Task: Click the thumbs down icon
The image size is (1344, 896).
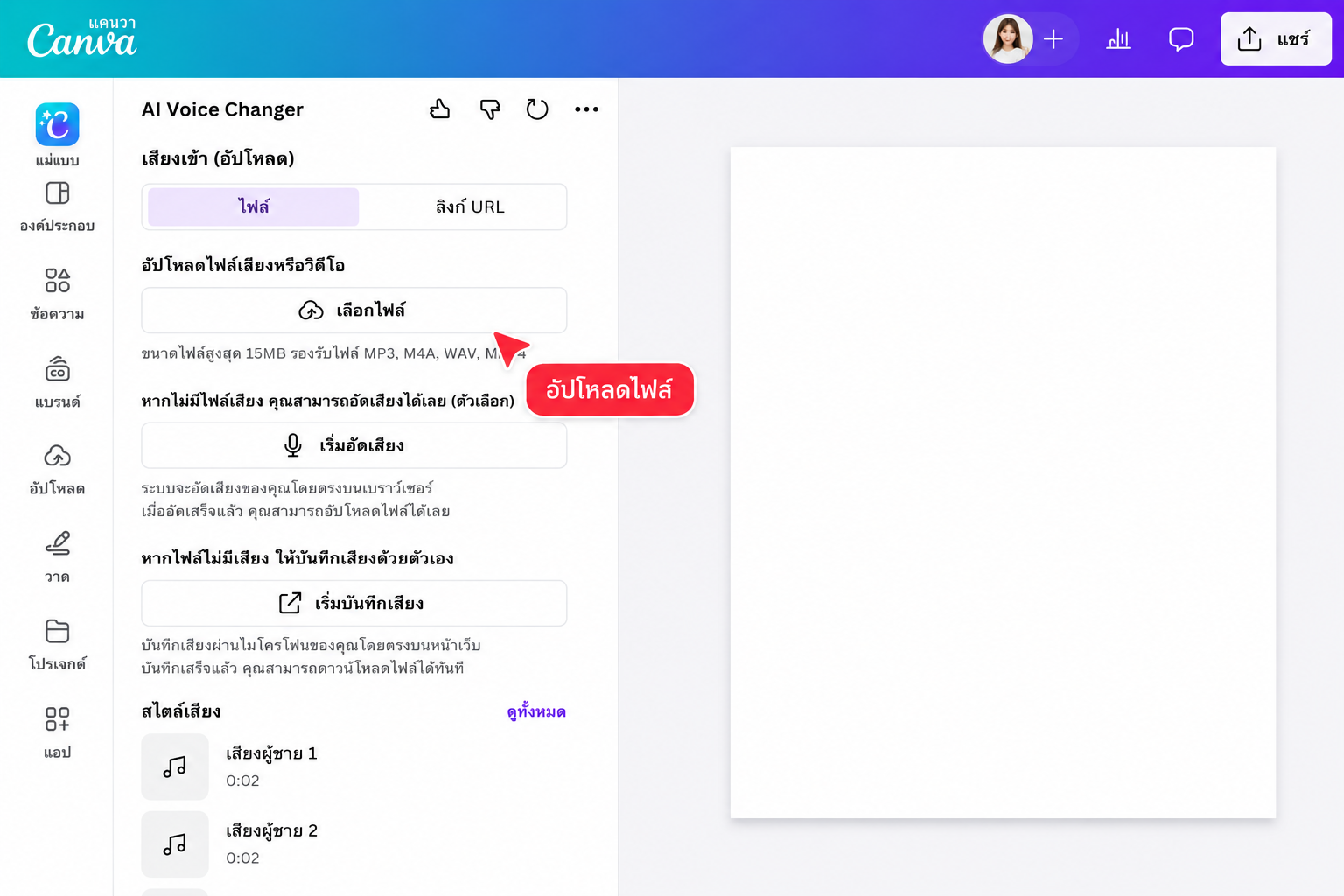Action: pyautogui.click(x=490, y=109)
